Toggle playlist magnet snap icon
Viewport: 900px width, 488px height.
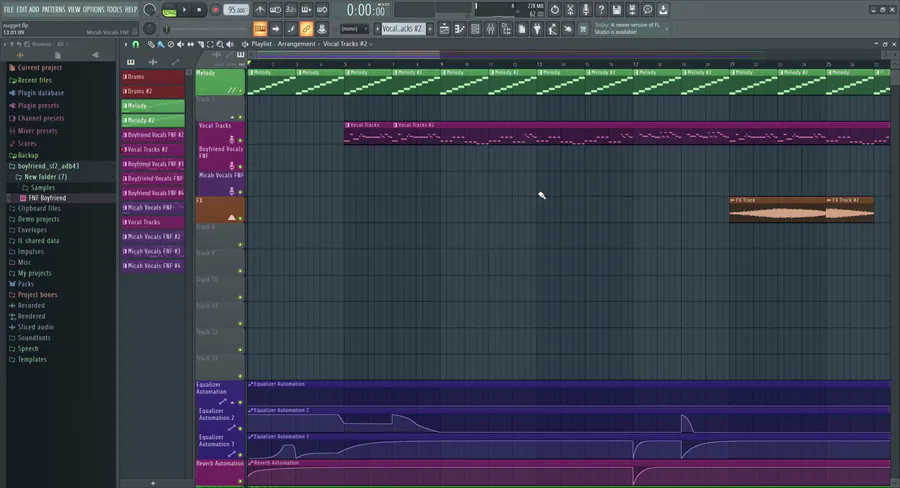pos(135,44)
